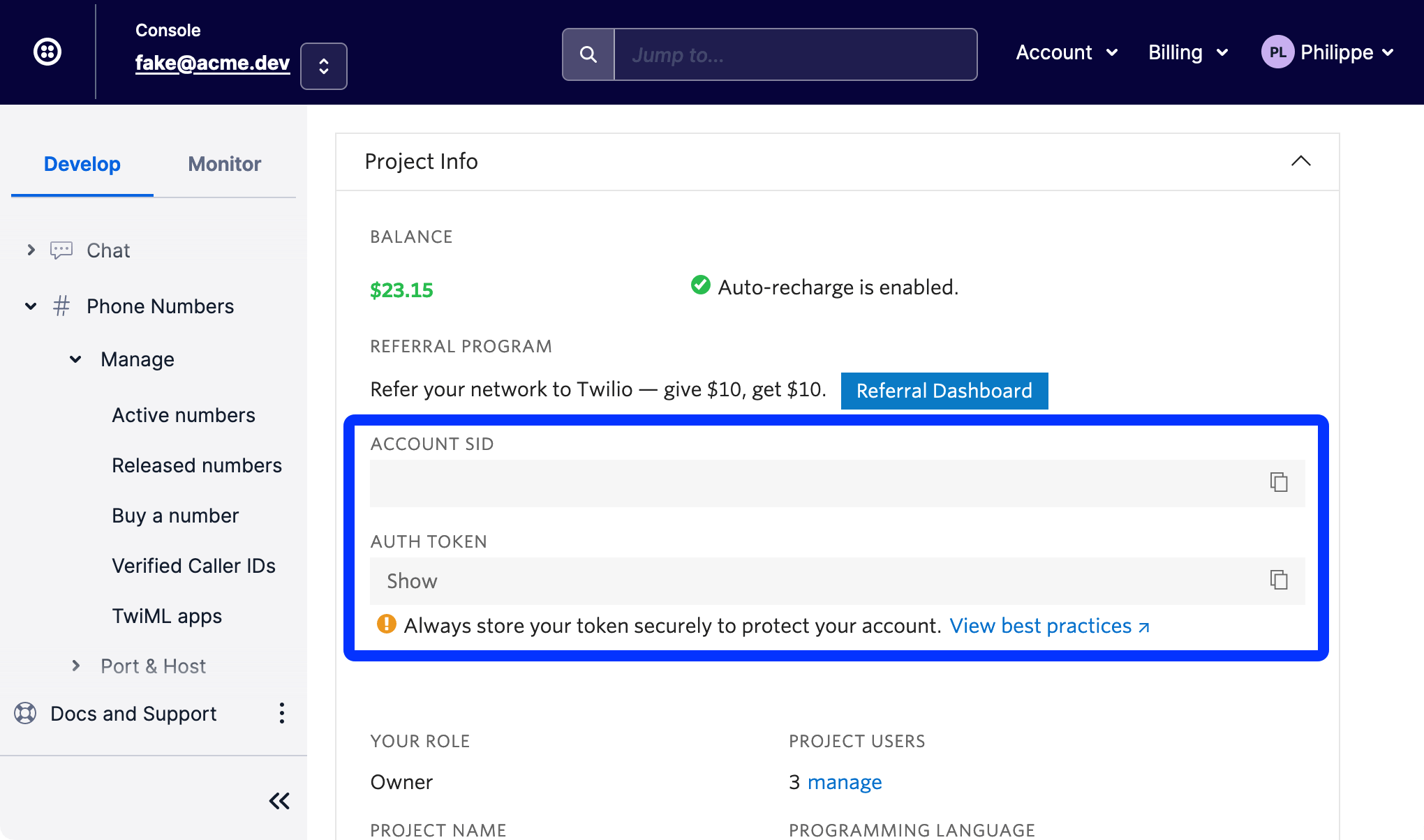Click the account switcher arrows beside fake@acme.dev
This screenshot has height=840, width=1424.
pyautogui.click(x=323, y=66)
